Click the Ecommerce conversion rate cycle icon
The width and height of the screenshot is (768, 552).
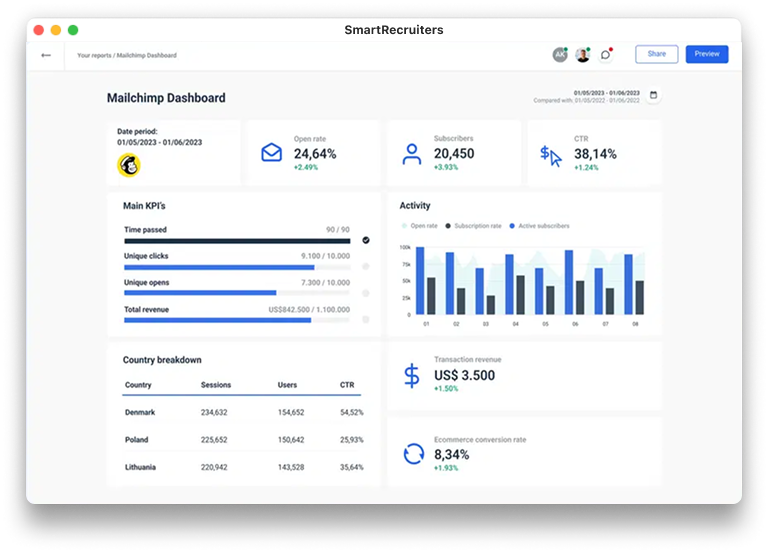pos(414,454)
